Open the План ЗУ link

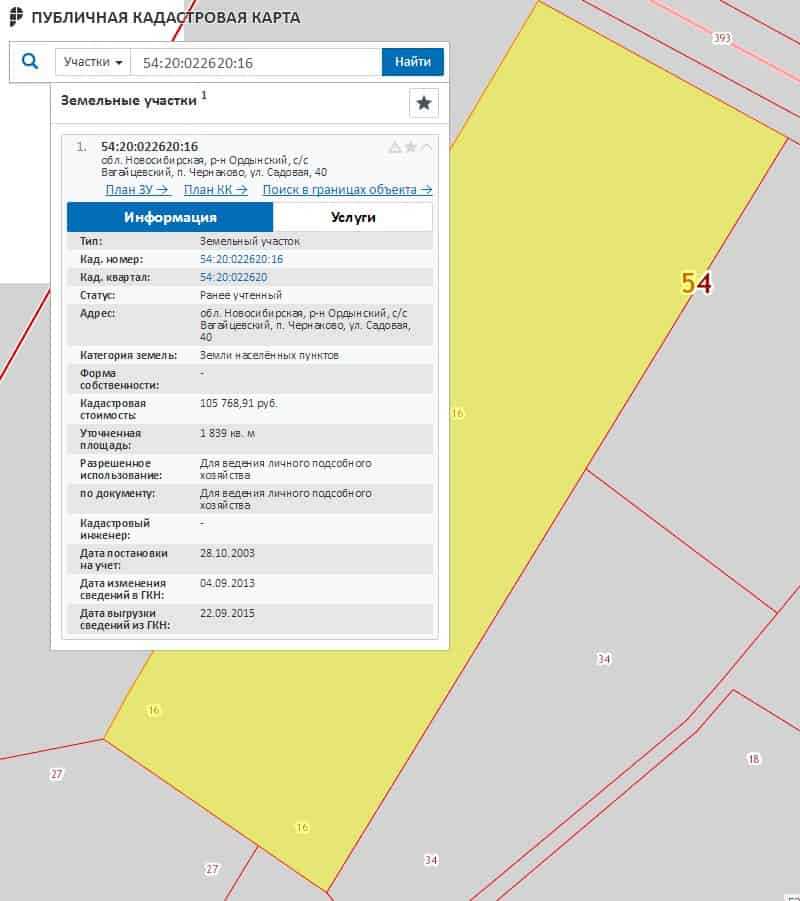(x=137, y=190)
